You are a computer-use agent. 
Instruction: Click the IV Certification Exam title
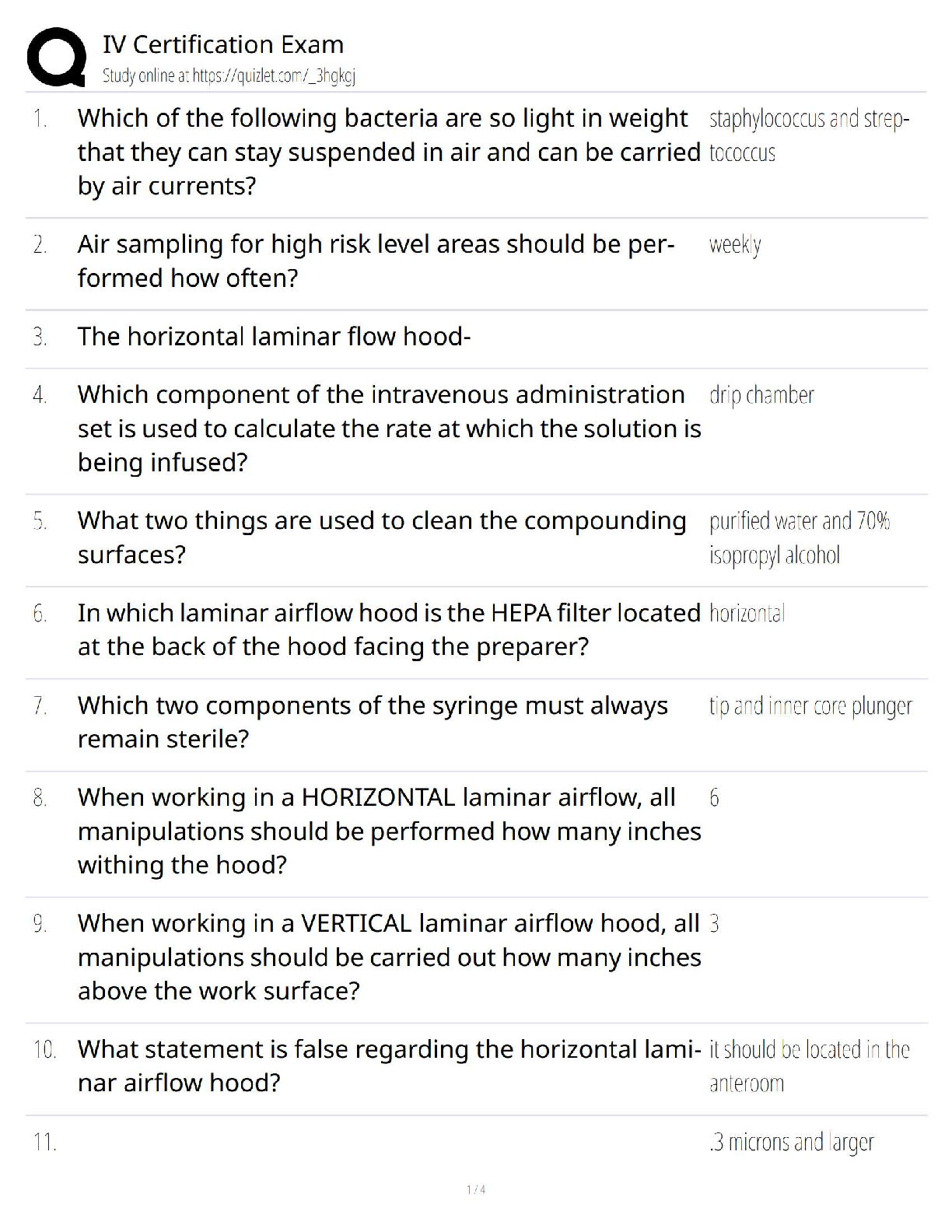(x=223, y=44)
